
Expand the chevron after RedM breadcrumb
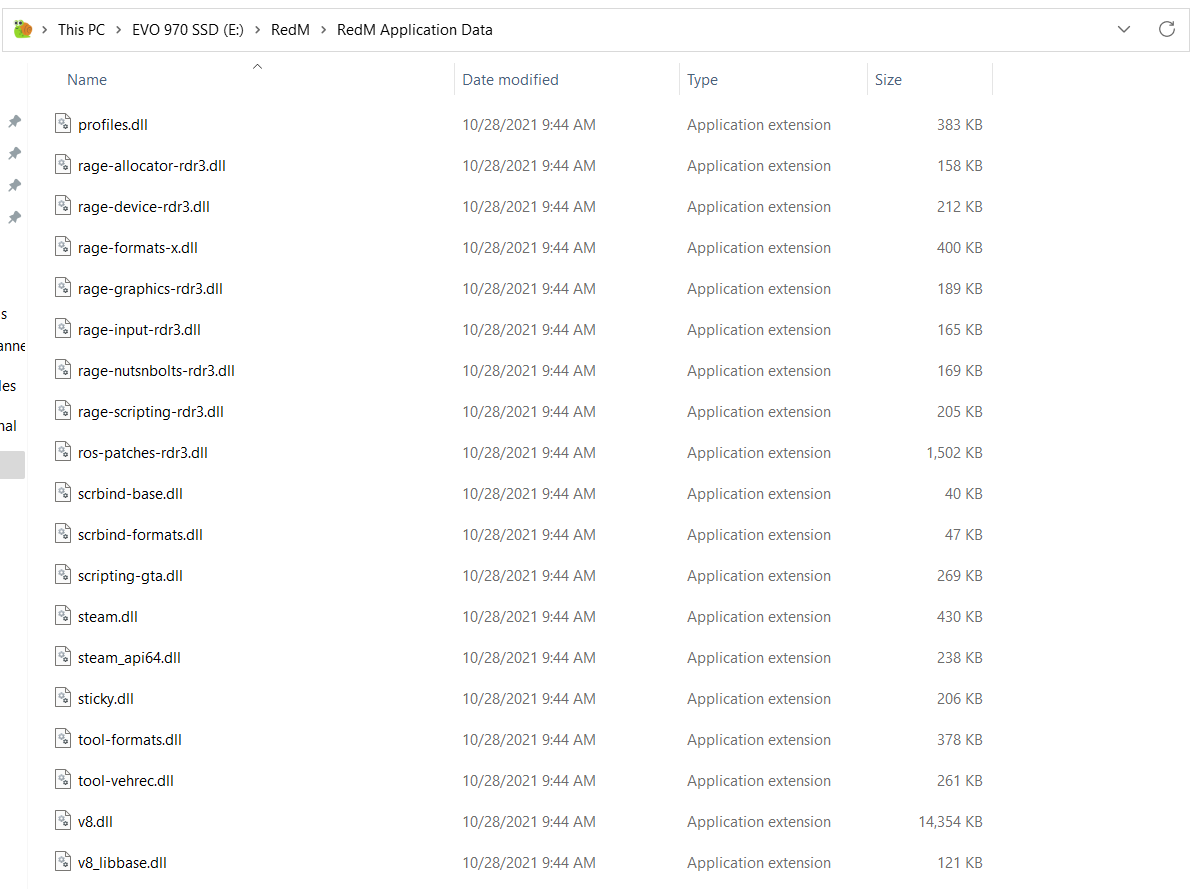click(x=323, y=30)
